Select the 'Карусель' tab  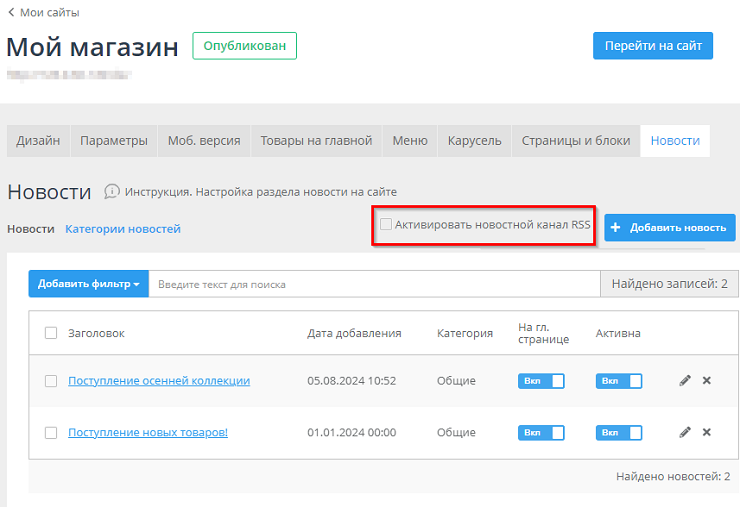474,141
